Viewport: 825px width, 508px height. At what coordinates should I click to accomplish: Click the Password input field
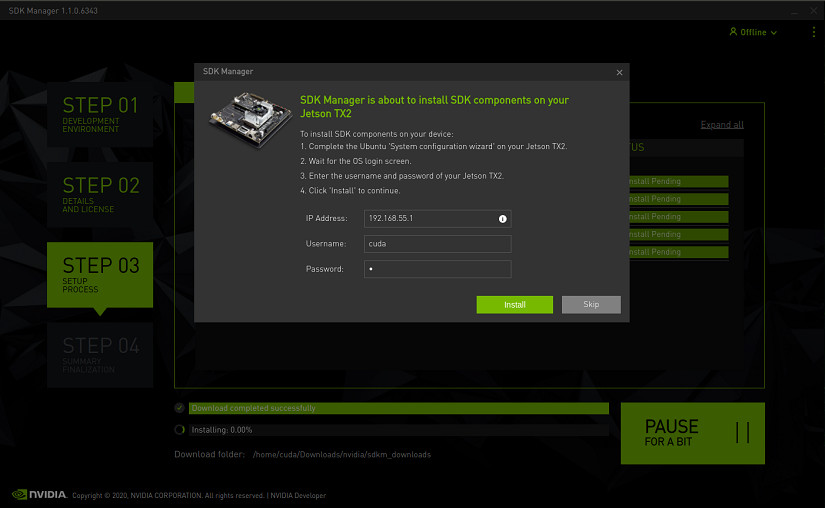pos(437,269)
